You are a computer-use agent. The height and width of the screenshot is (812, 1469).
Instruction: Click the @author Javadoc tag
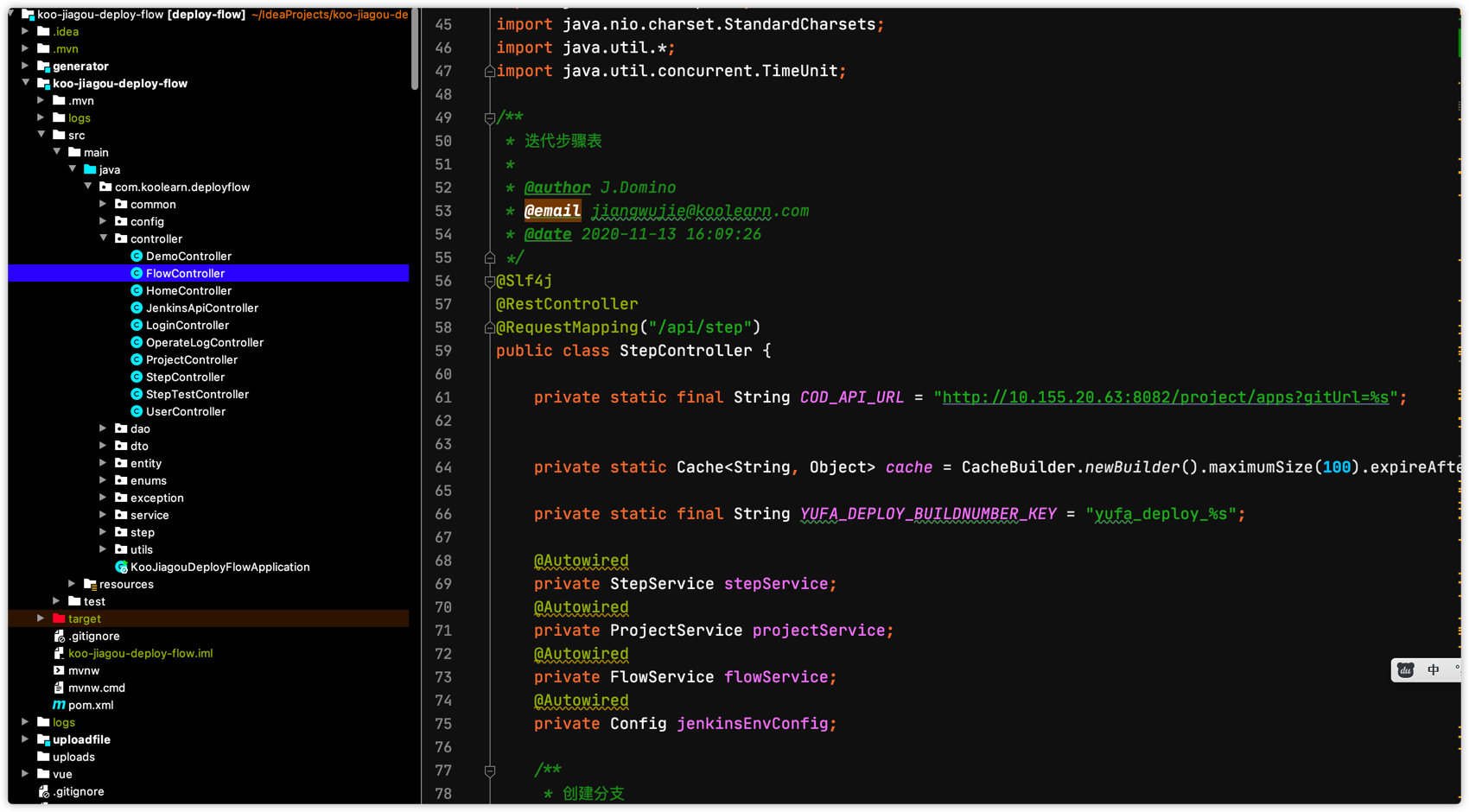pyautogui.click(x=557, y=187)
